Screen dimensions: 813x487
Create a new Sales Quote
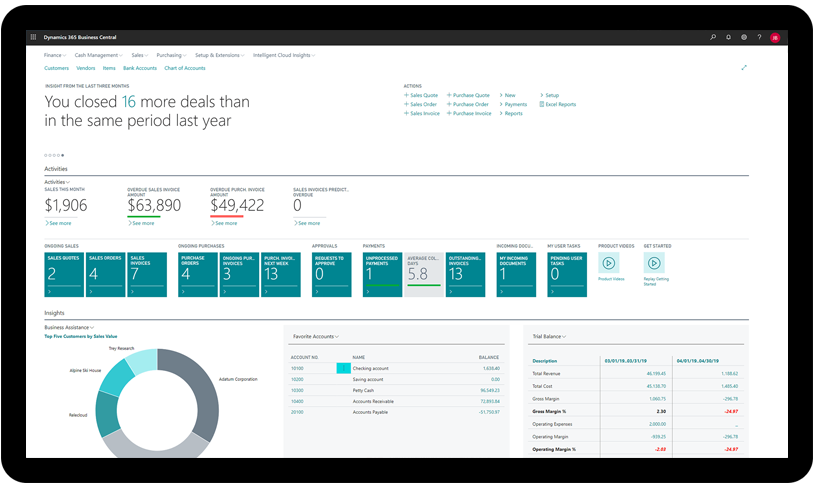point(421,95)
